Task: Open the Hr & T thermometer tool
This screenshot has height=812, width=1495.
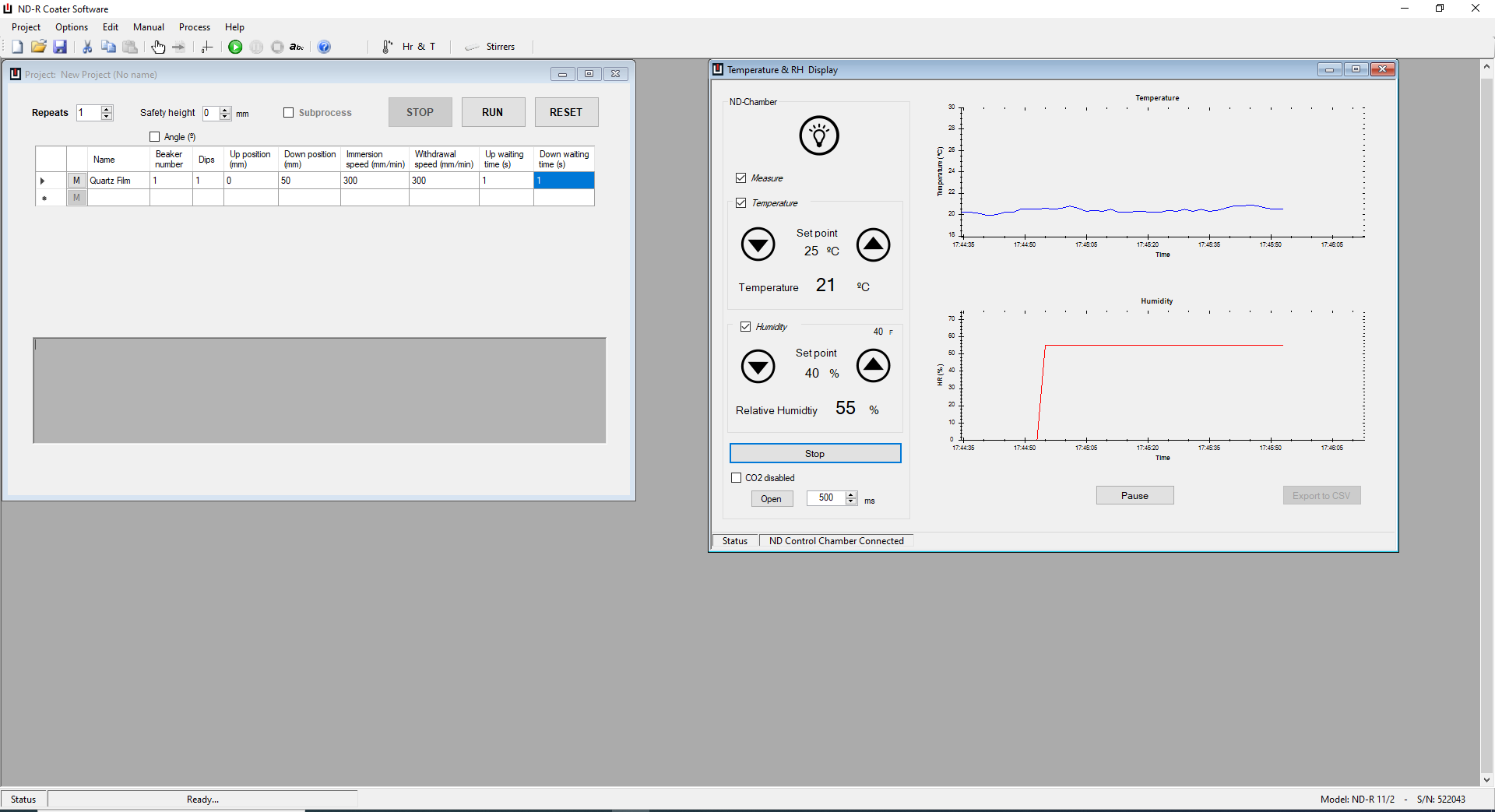Action: click(409, 47)
